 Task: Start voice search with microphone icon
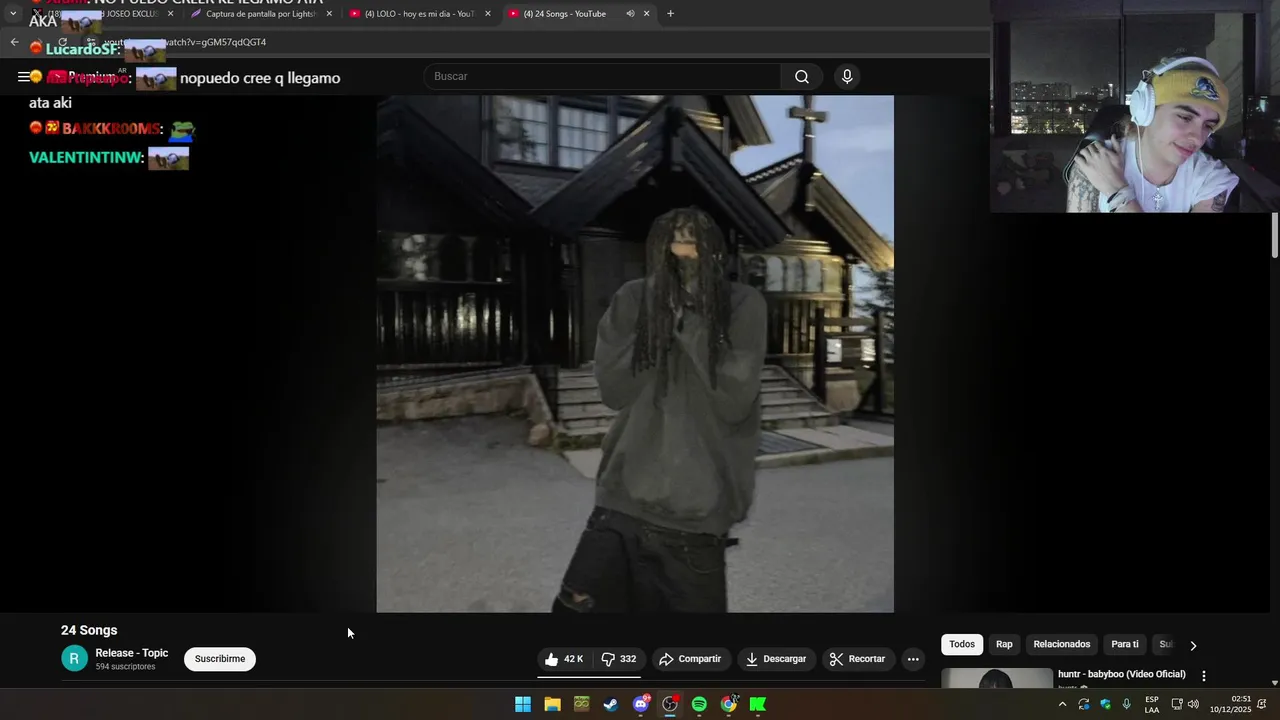(x=847, y=77)
